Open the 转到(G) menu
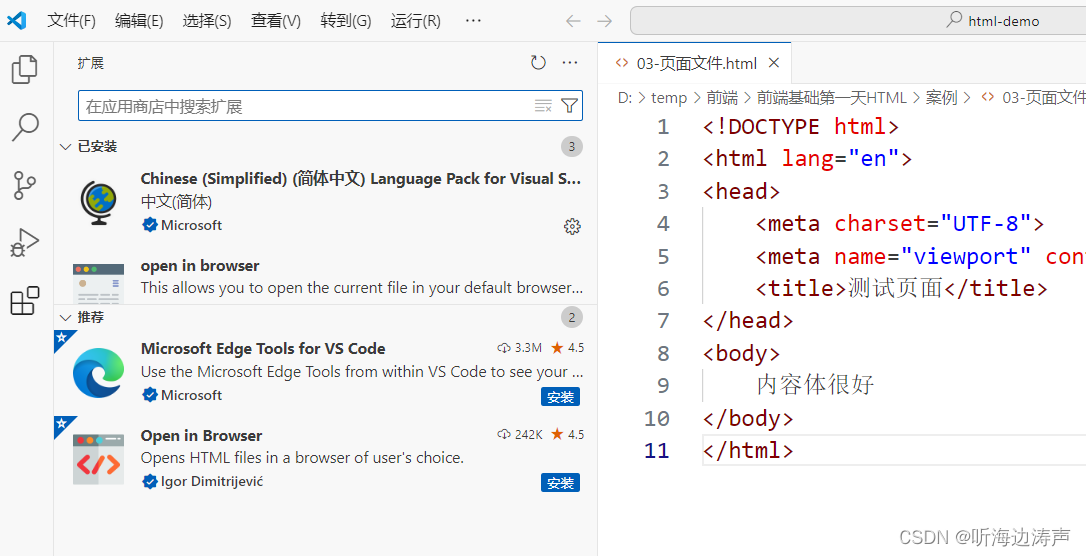The image size is (1086, 556). [x=346, y=21]
